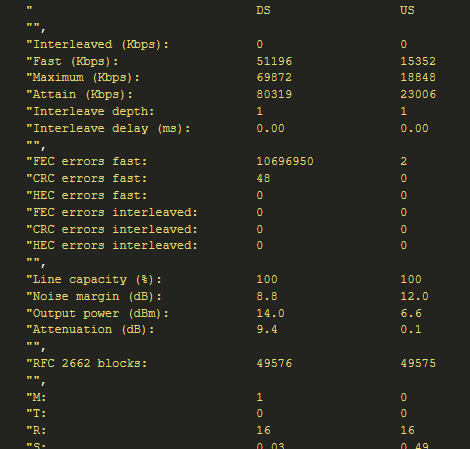470x449 pixels.
Task: Click the upstream Fast value 15352
Action: (418, 61)
